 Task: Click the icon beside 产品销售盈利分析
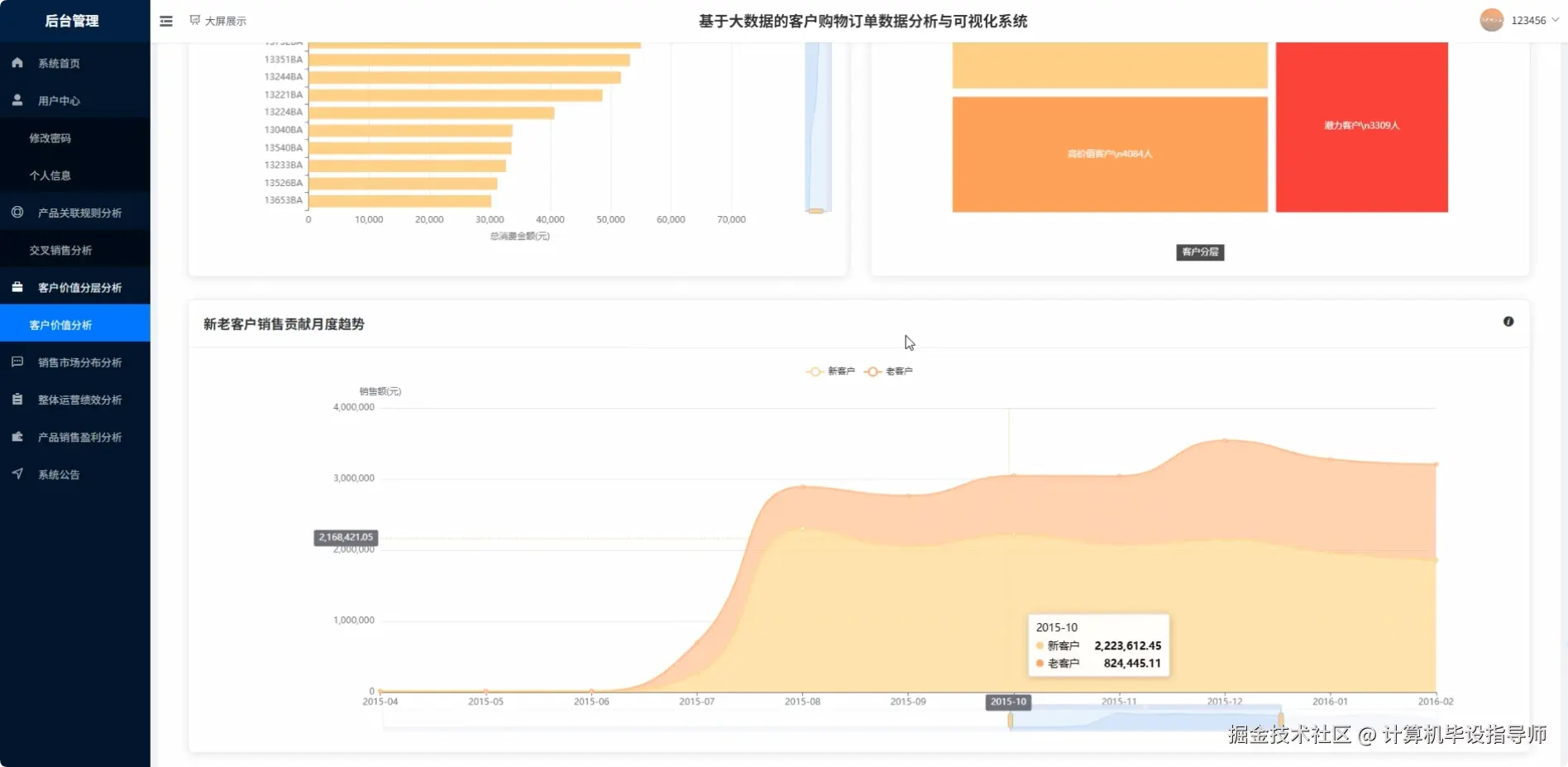pyautogui.click(x=17, y=436)
